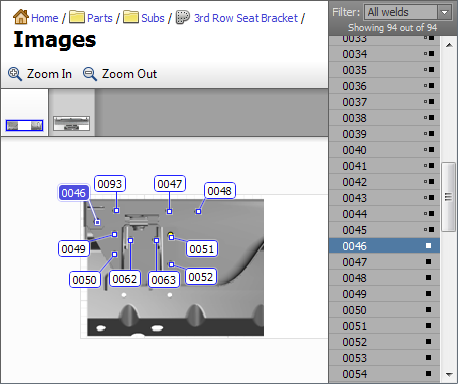Viewport: 458px width, 384px height.
Task: Click the Parts folder icon
Action: [x=77, y=17]
